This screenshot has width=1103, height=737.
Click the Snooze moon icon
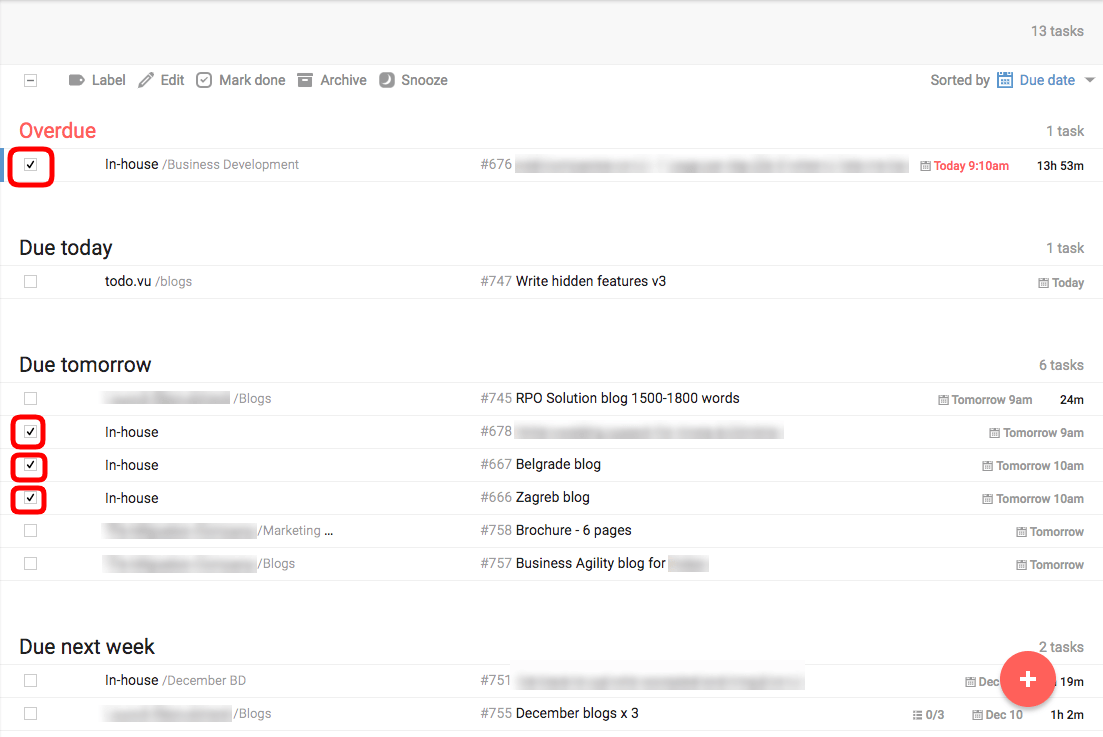coord(387,80)
